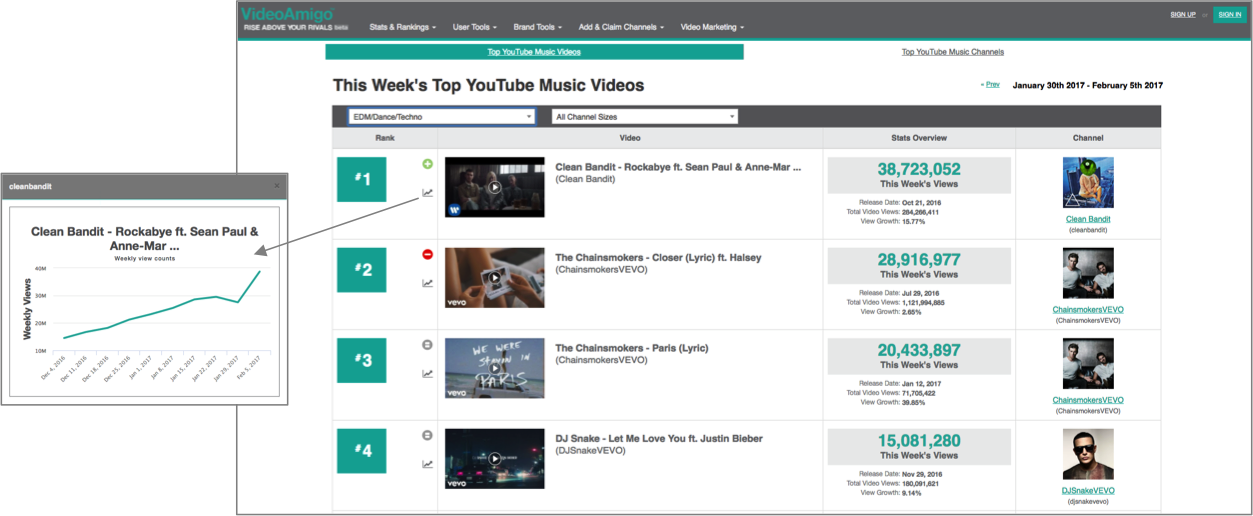
Task: Open the DJSnakeVEVO channel link
Action: coord(1088,490)
